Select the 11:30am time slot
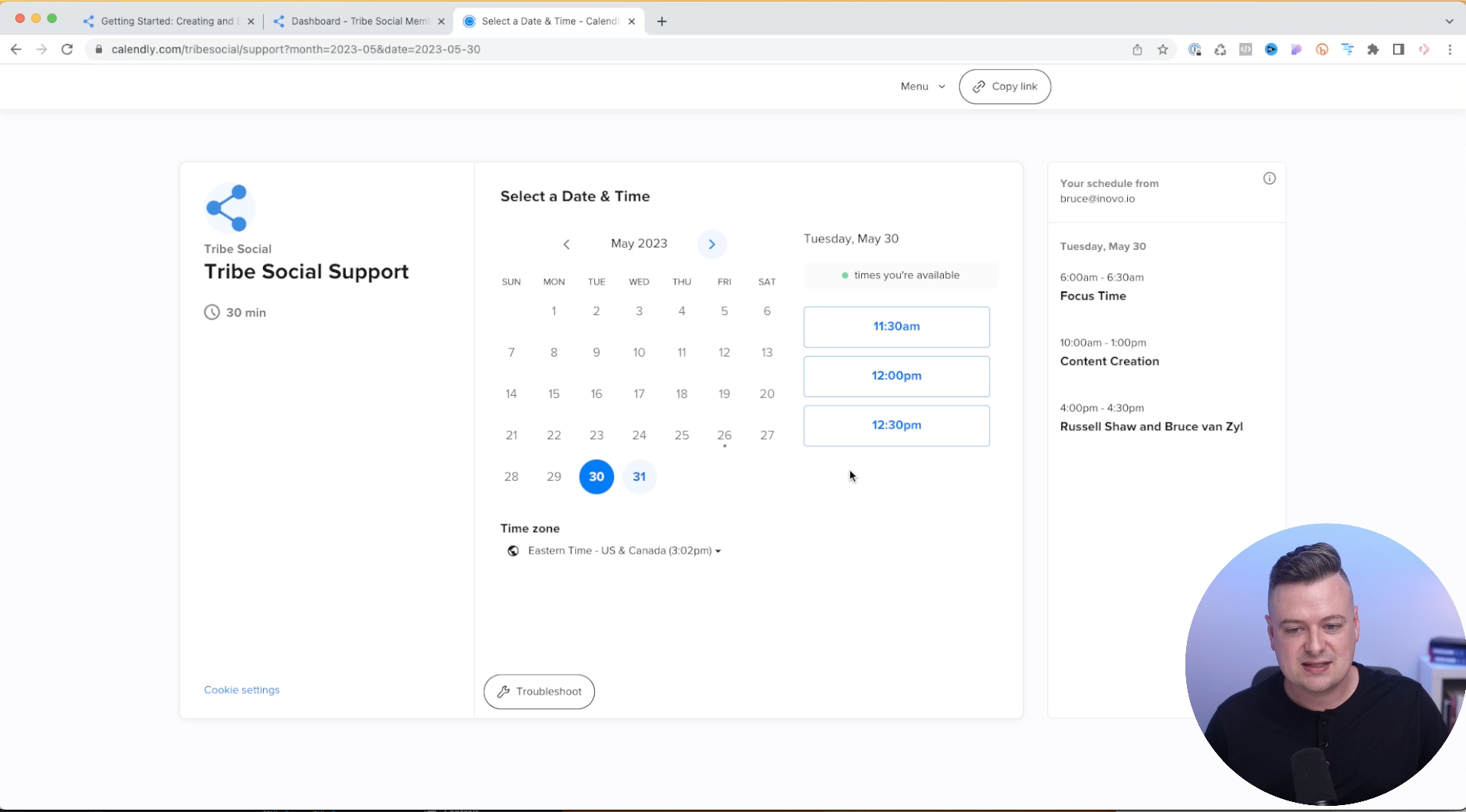Viewport: 1466px width, 812px height. (896, 327)
